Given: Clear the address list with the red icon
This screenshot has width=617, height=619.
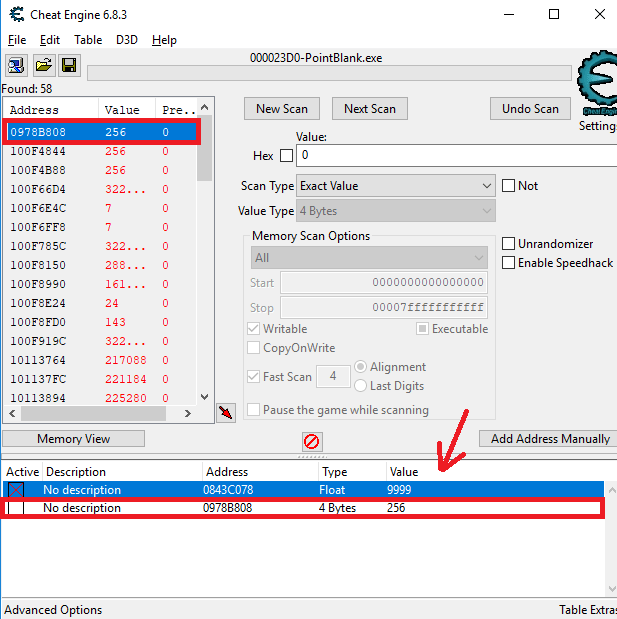Looking at the screenshot, I should 312,441.
